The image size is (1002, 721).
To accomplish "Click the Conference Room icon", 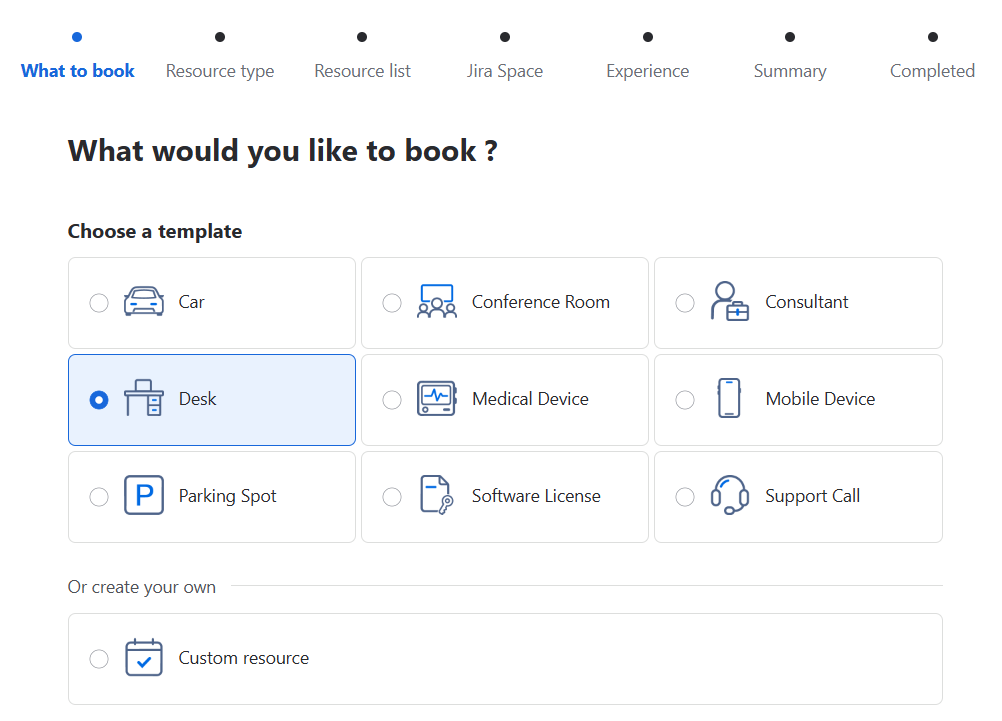I will pyautogui.click(x=437, y=302).
